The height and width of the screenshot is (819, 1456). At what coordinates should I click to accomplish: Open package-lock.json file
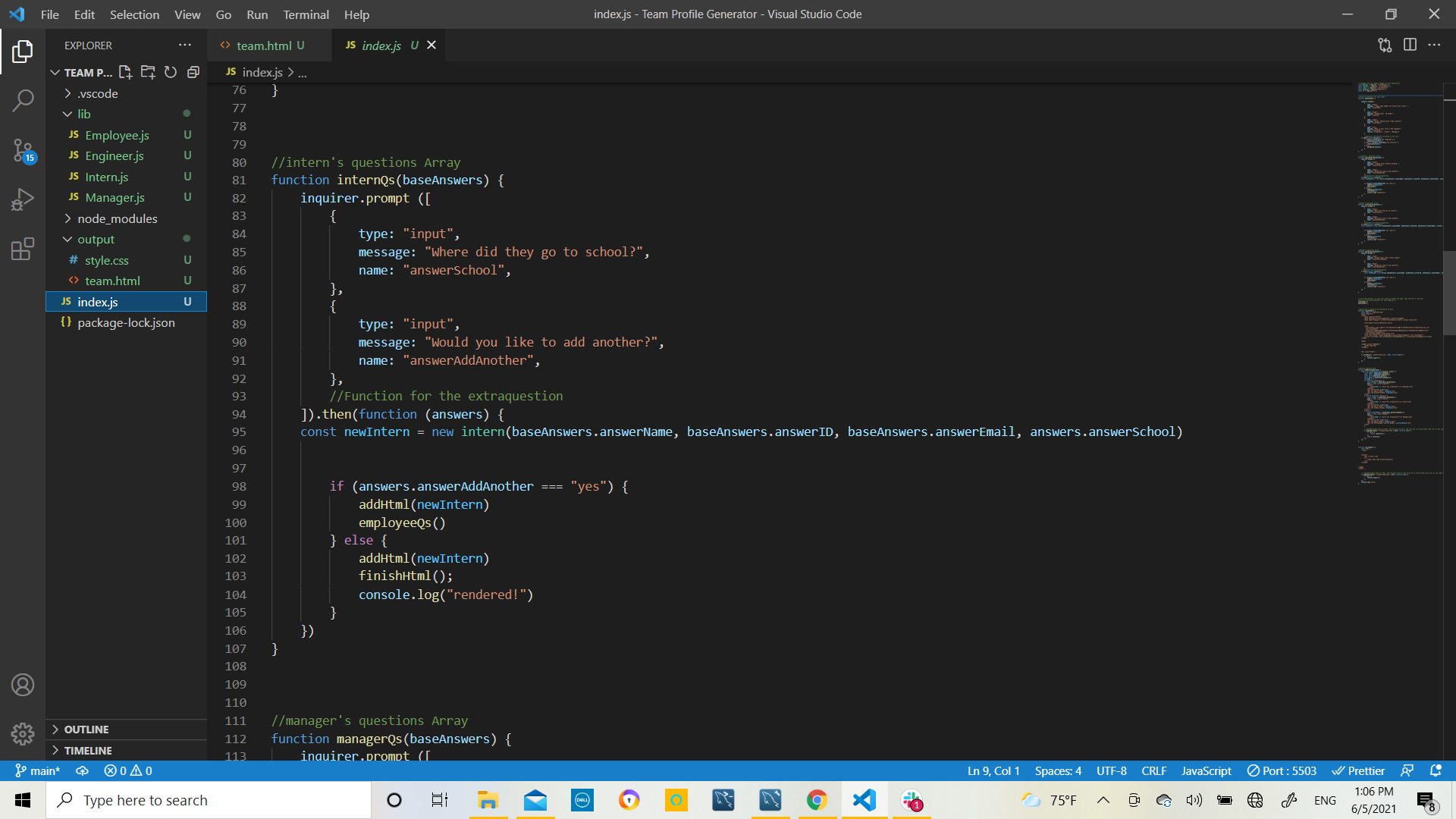(x=126, y=322)
